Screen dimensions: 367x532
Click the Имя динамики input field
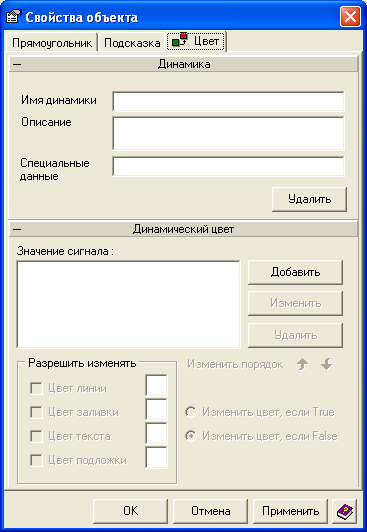[228, 101]
